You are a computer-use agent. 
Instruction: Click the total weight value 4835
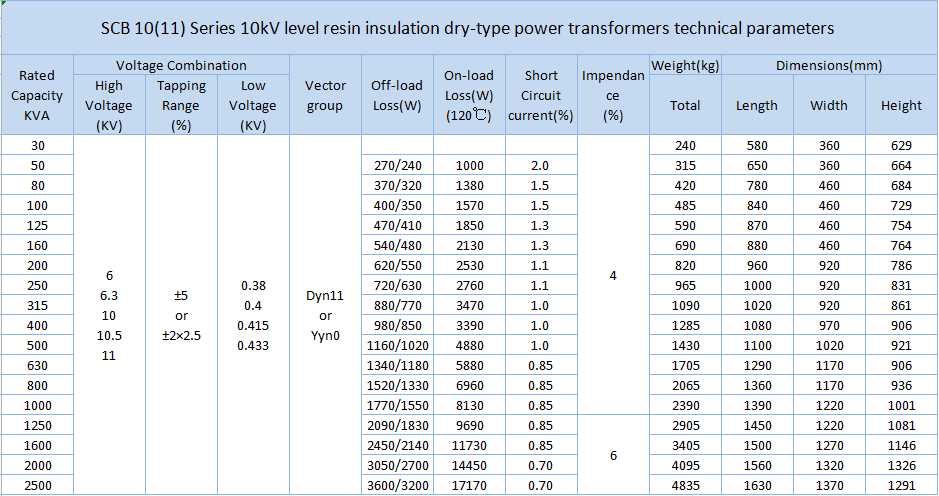pyautogui.click(x=685, y=486)
